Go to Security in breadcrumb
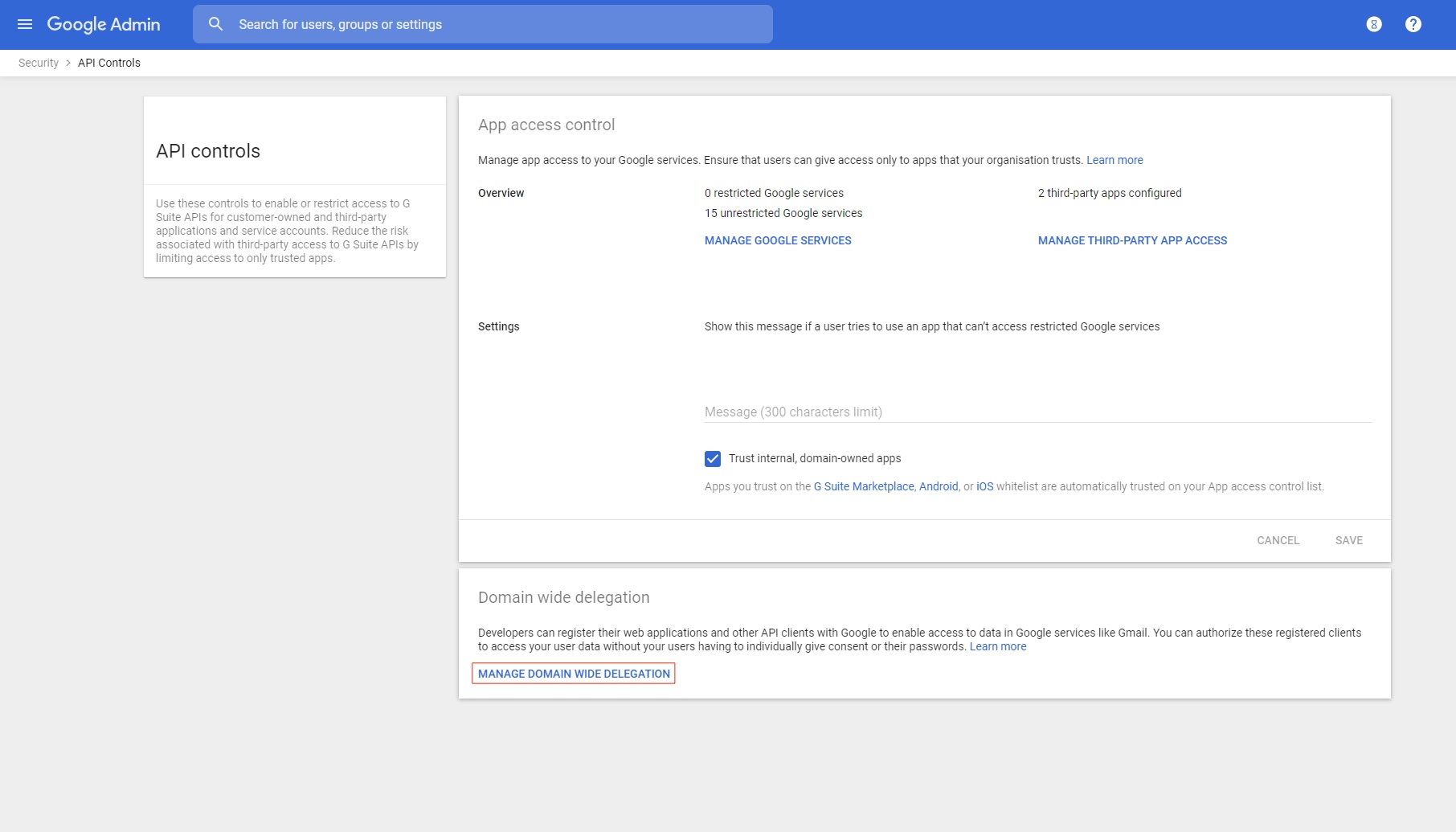This screenshot has height=832, width=1456. [x=39, y=63]
